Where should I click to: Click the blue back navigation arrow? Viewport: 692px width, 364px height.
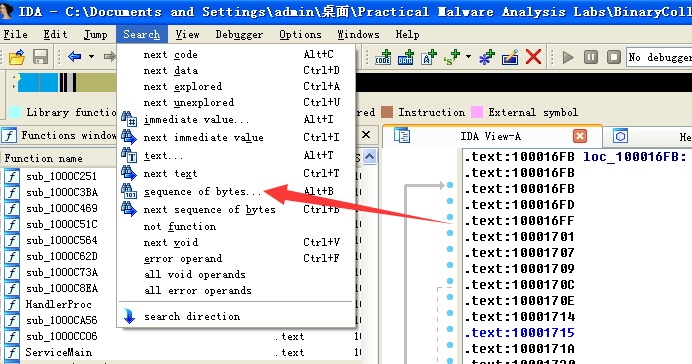(x=75, y=56)
